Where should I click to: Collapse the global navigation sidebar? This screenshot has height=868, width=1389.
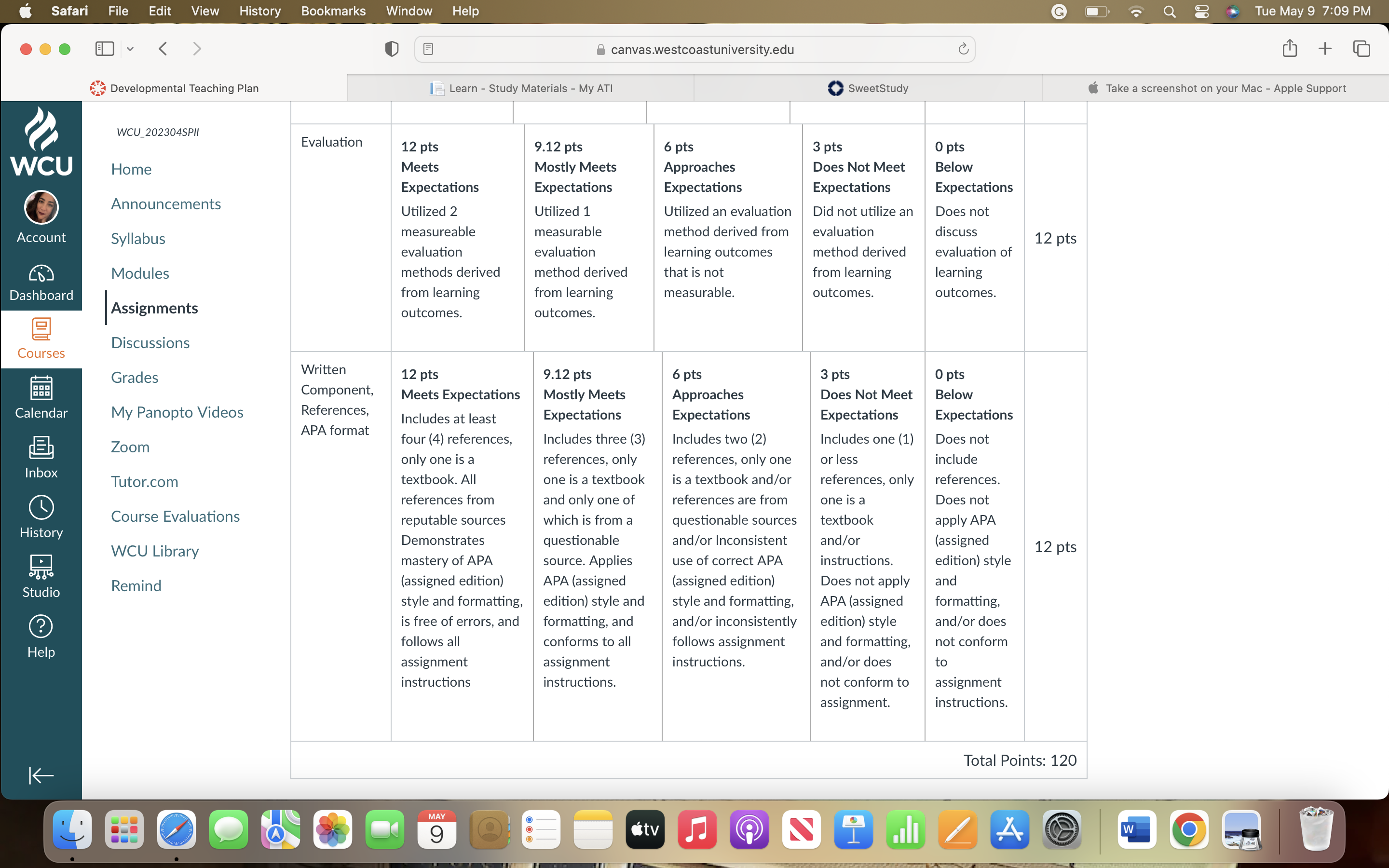coord(41,775)
